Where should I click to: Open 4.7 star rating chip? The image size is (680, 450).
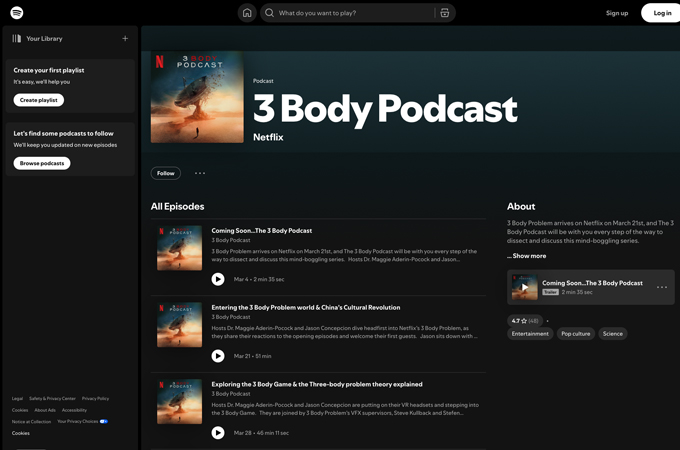525,321
